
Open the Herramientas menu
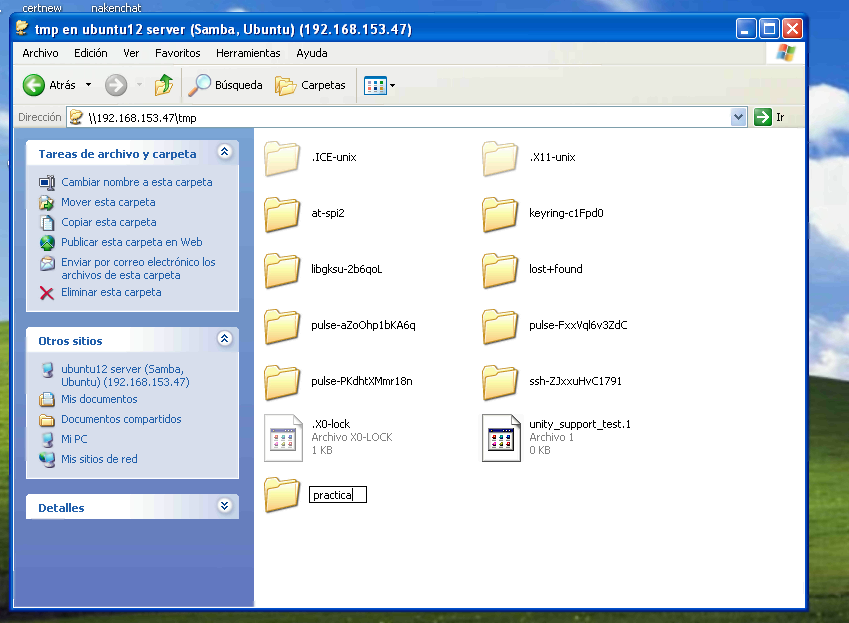click(x=248, y=53)
